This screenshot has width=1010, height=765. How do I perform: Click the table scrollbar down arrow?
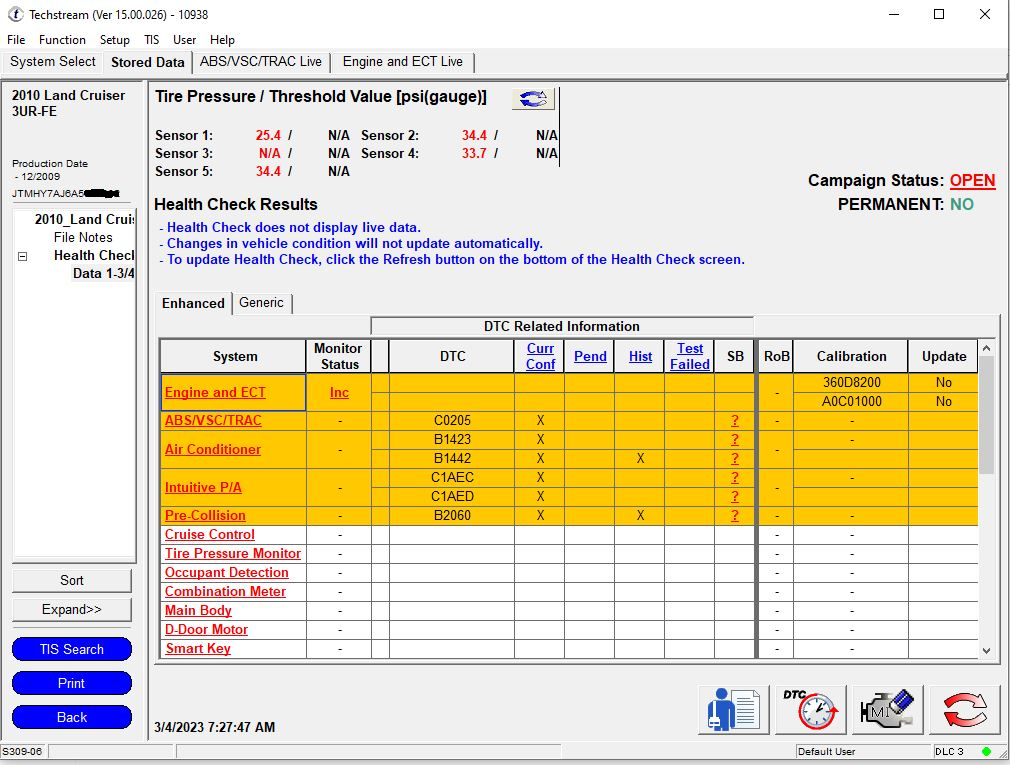986,650
